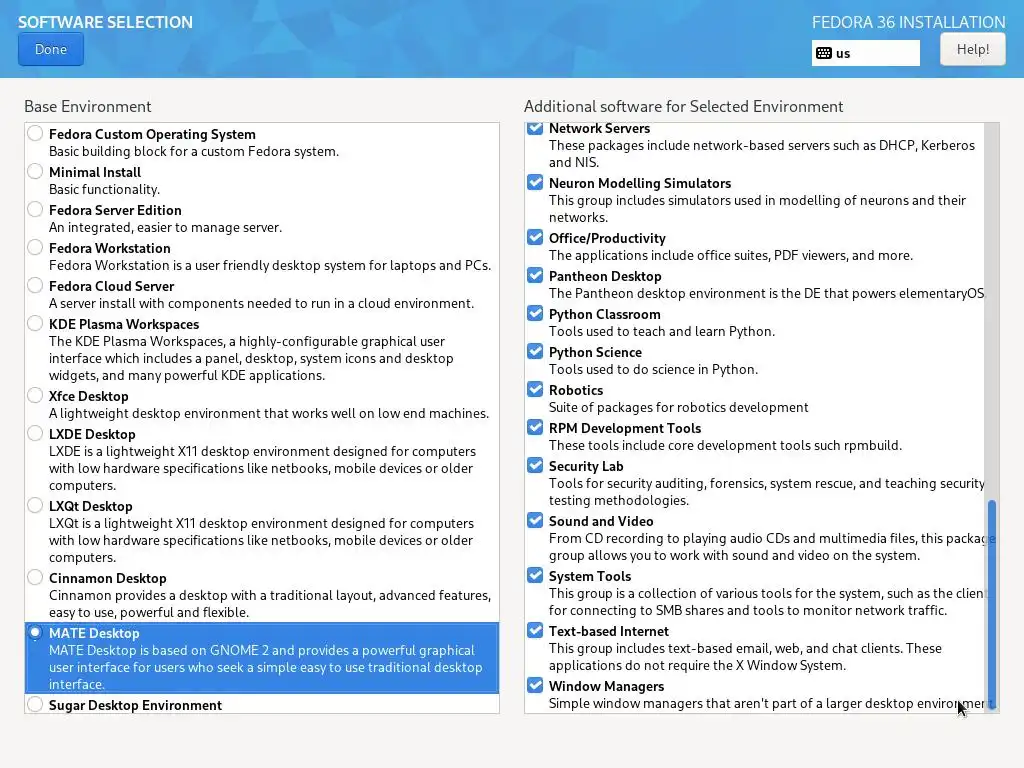Disable Python Classroom checkbox
Screen dimensions: 1024x768
(x=535, y=313)
